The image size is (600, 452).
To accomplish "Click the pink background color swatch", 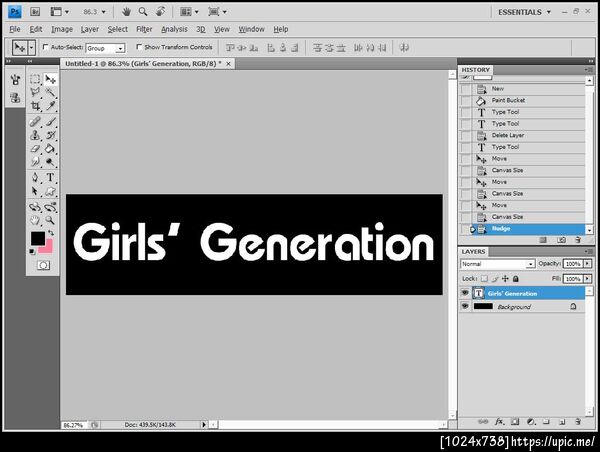I will [x=47, y=248].
